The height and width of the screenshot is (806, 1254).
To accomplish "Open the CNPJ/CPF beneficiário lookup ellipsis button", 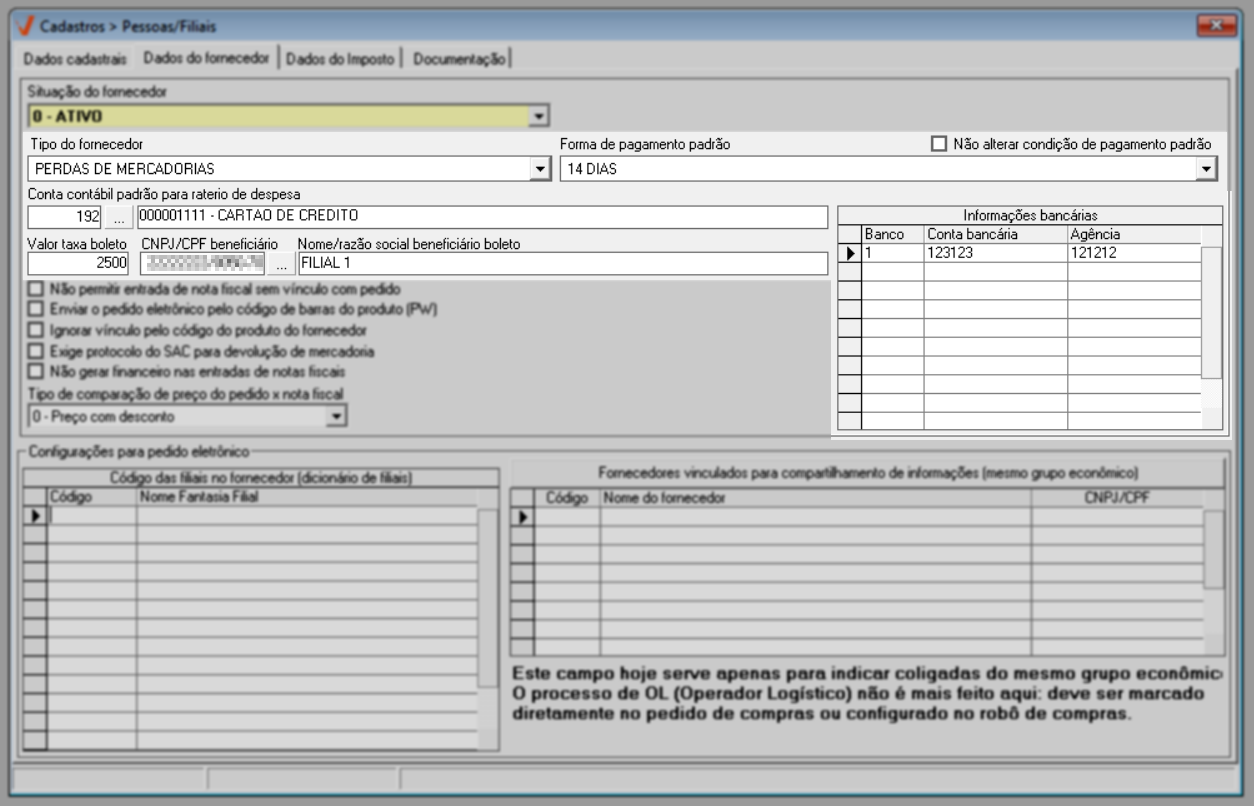I will coord(282,264).
